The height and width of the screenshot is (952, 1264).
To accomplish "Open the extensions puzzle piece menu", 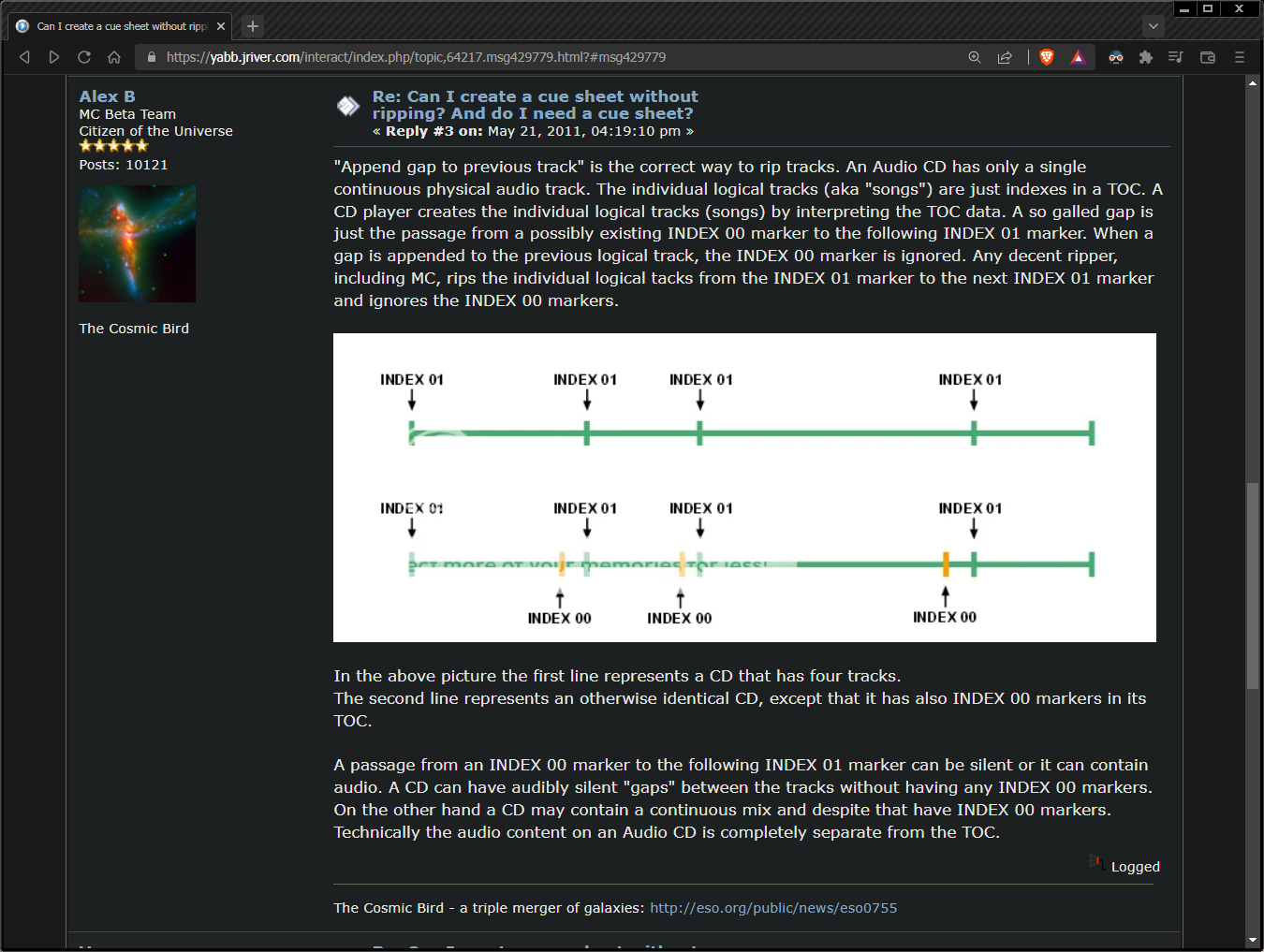I will click(x=1145, y=57).
